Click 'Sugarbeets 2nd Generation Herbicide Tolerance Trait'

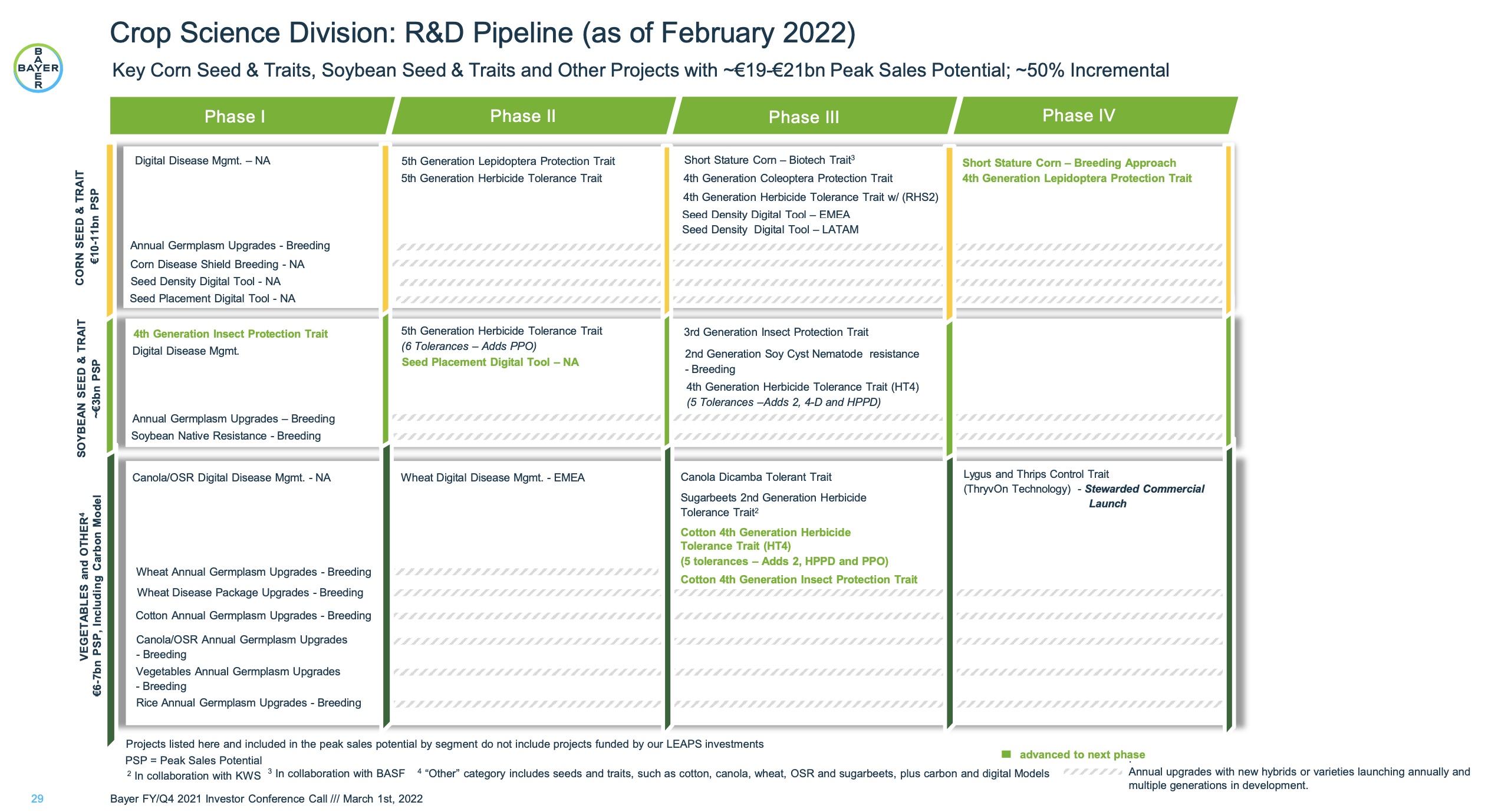773,505
